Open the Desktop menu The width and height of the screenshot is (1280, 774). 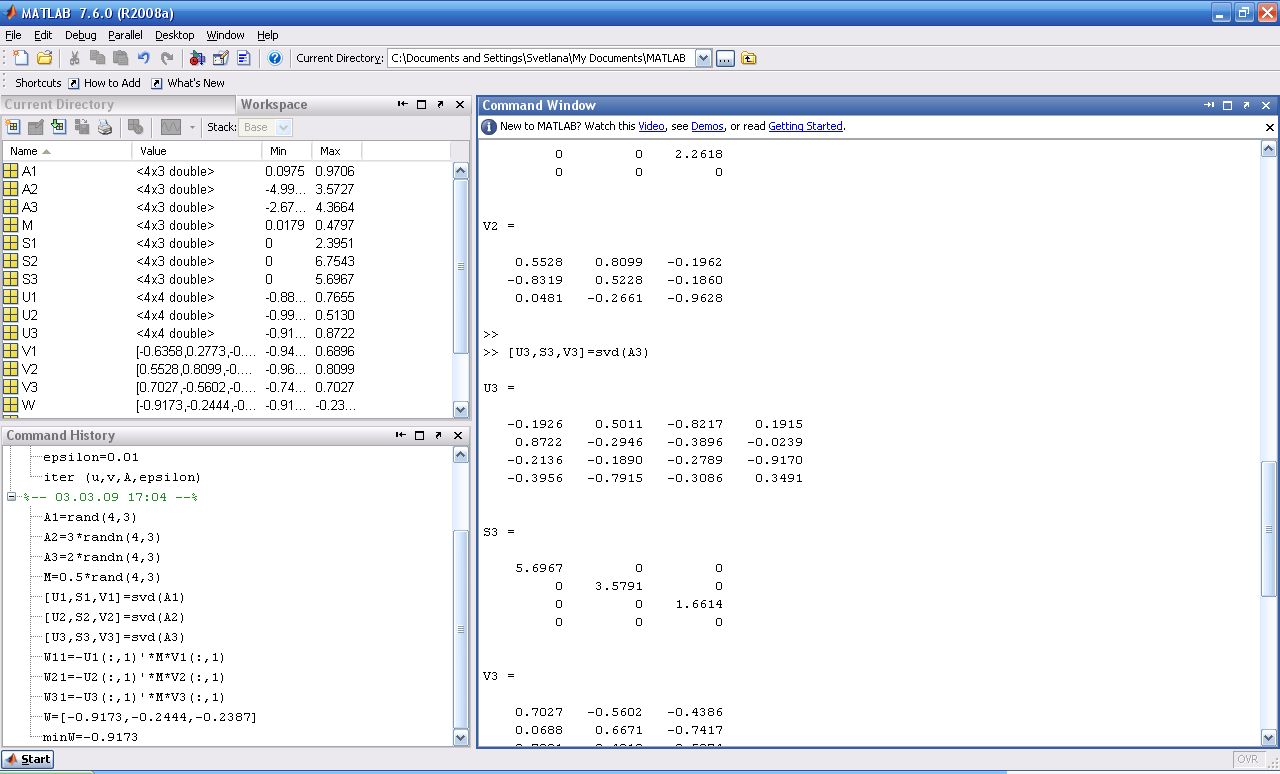(x=175, y=35)
